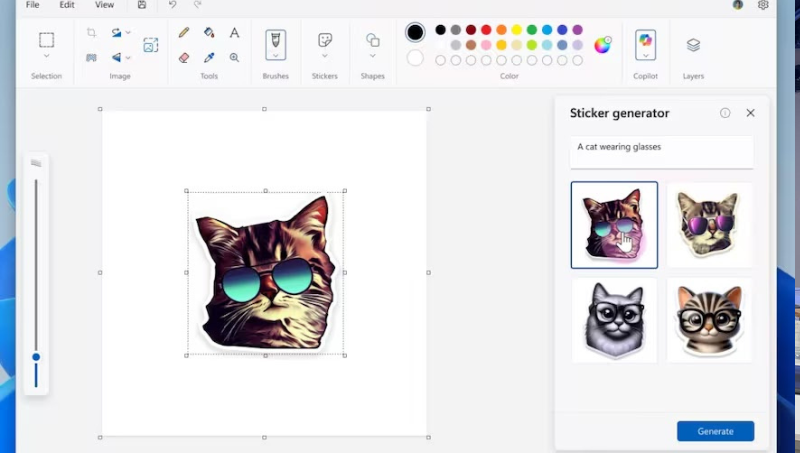The height and width of the screenshot is (453, 800).
Task: Choose the Text tool
Action: click(x=234, y=33)
